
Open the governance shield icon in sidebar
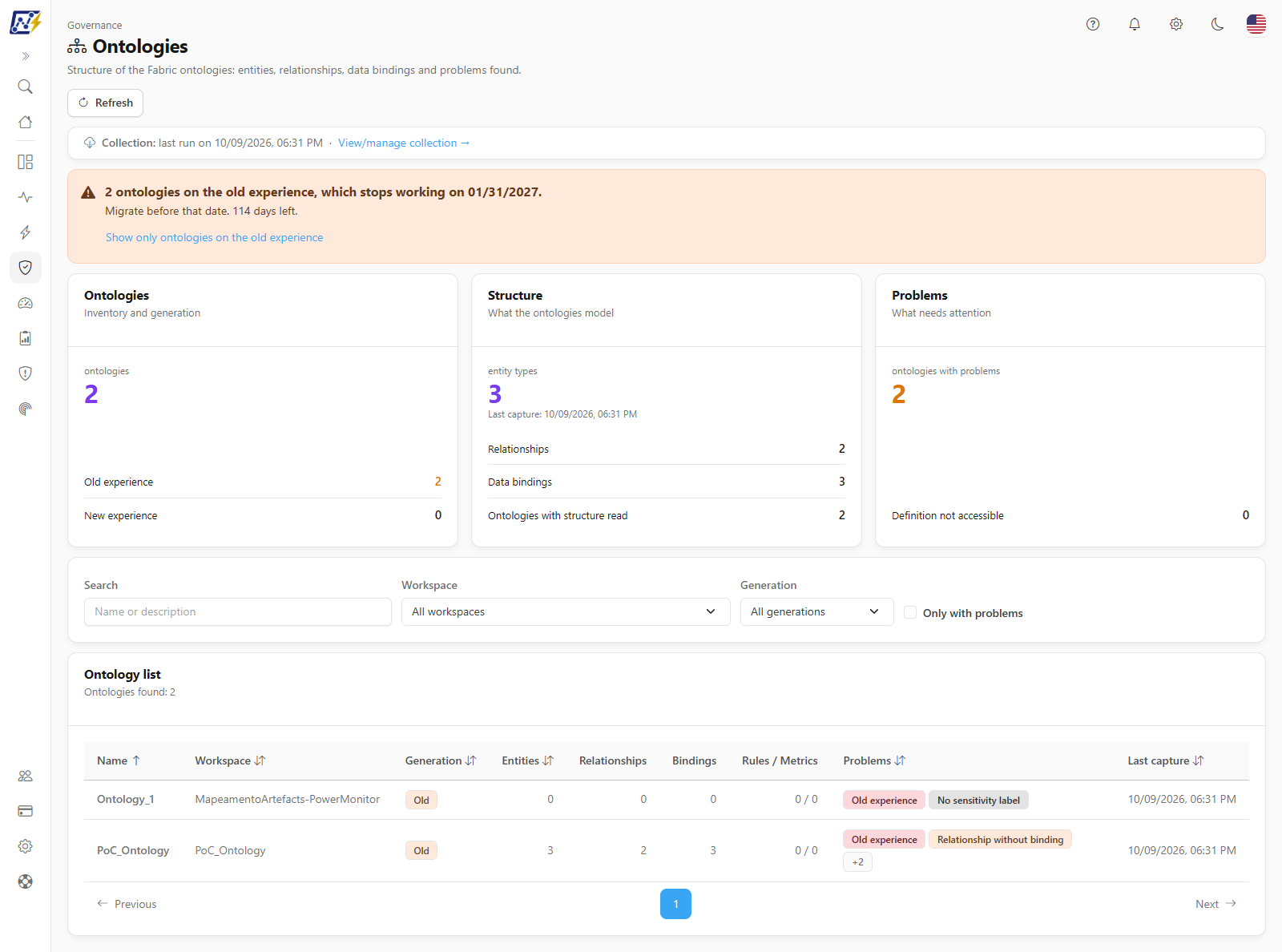tap(25, 268)
